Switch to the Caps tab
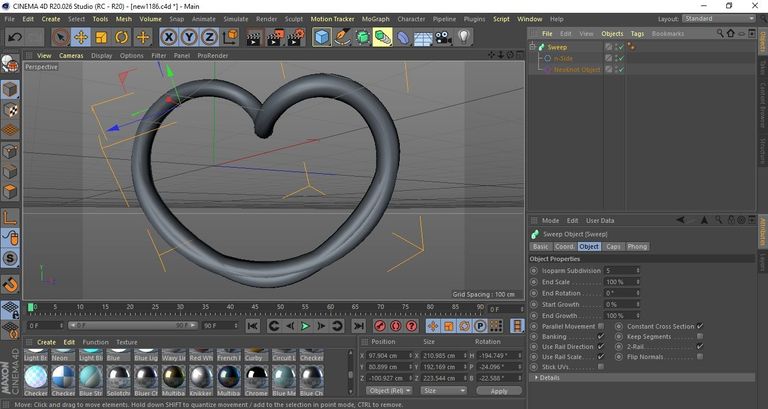Screen dimensions: 768x409 tap(613, 247)
